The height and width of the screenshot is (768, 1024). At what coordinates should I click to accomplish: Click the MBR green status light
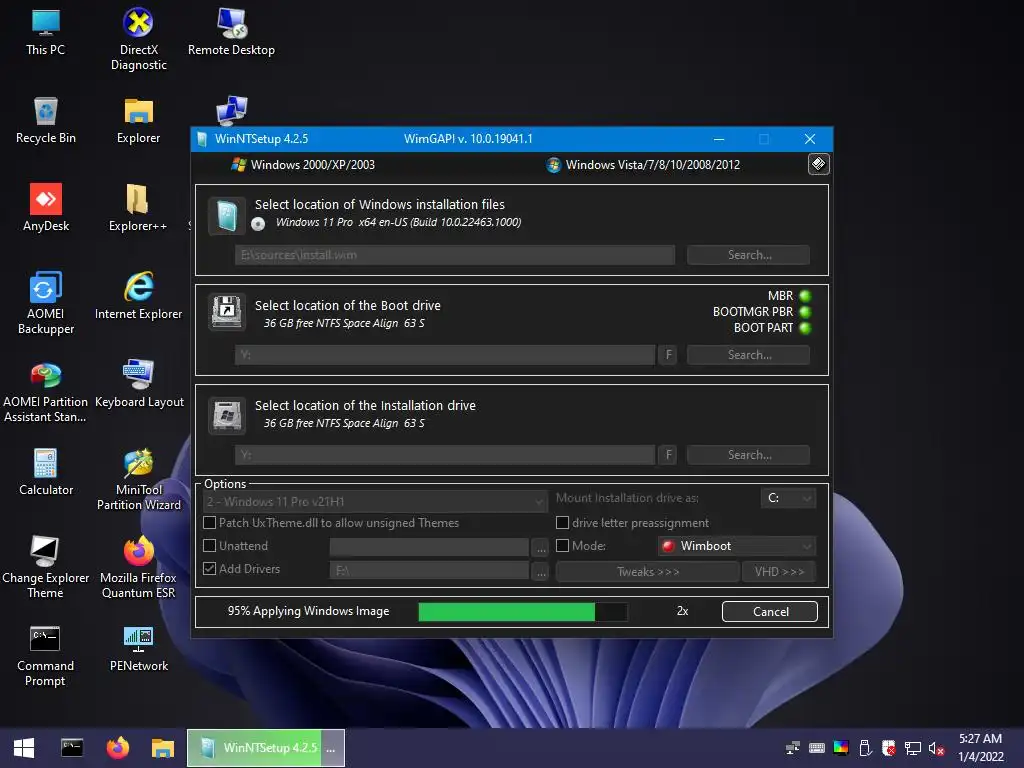pos(805,296)
